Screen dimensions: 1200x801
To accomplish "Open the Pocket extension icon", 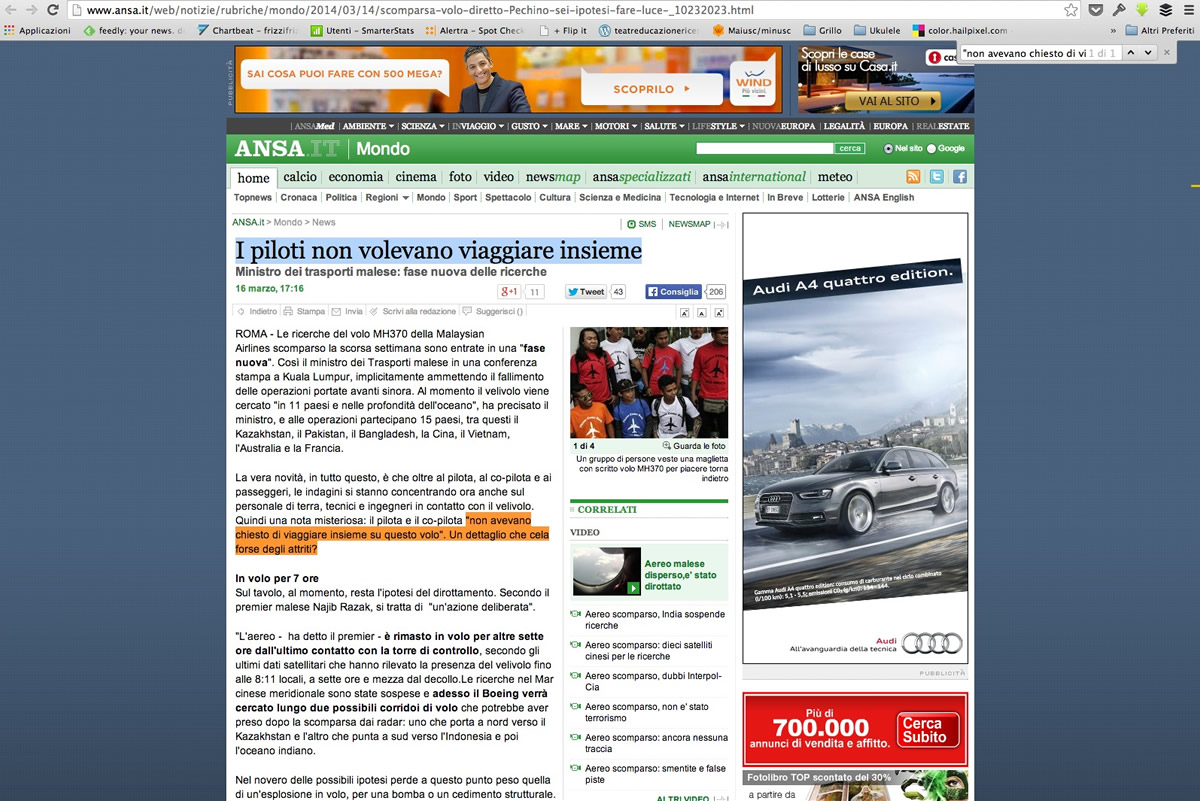I will [x=1096, y=10].
